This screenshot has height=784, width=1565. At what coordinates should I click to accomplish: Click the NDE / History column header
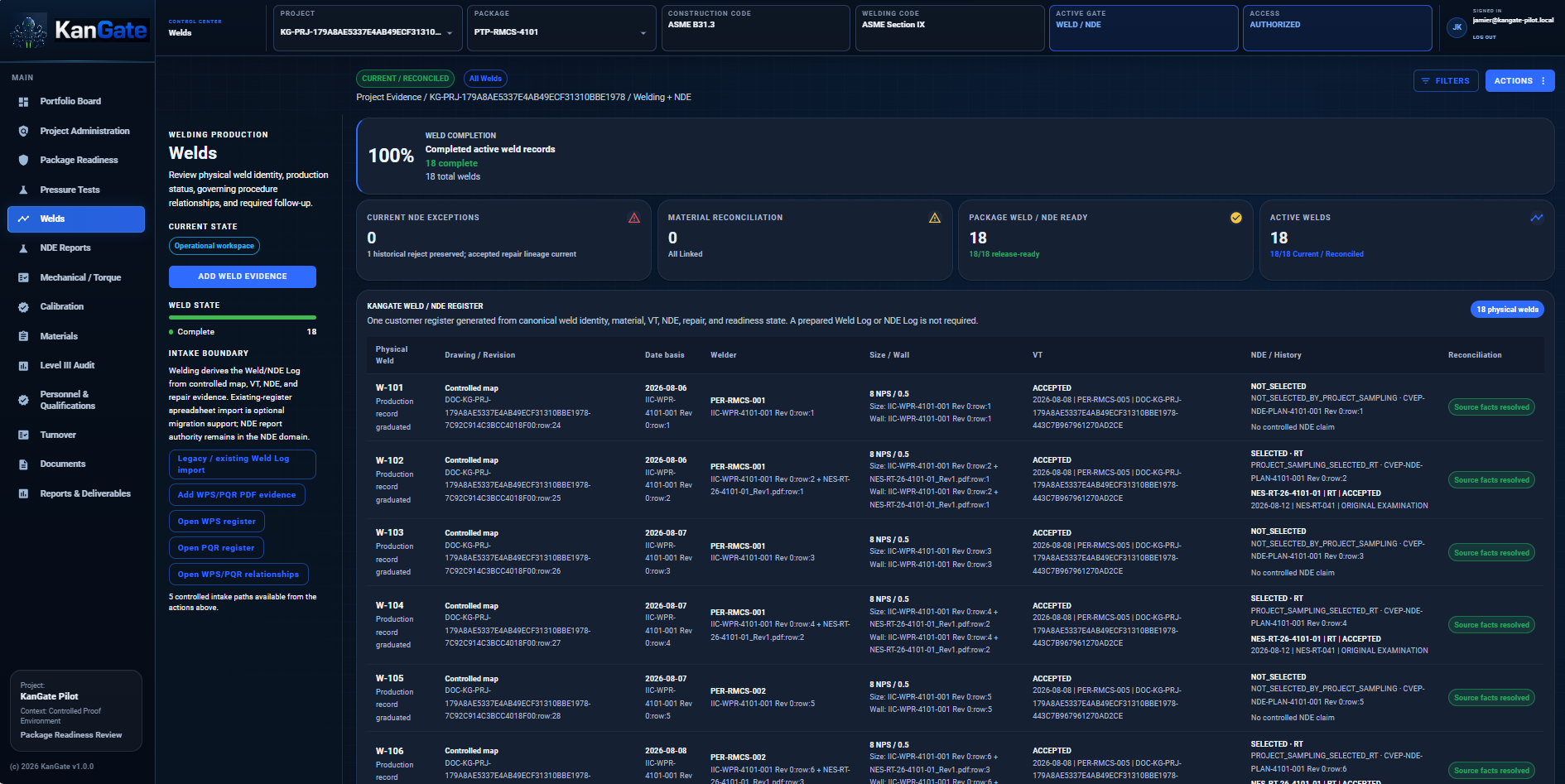click(x=1276, y=355)
